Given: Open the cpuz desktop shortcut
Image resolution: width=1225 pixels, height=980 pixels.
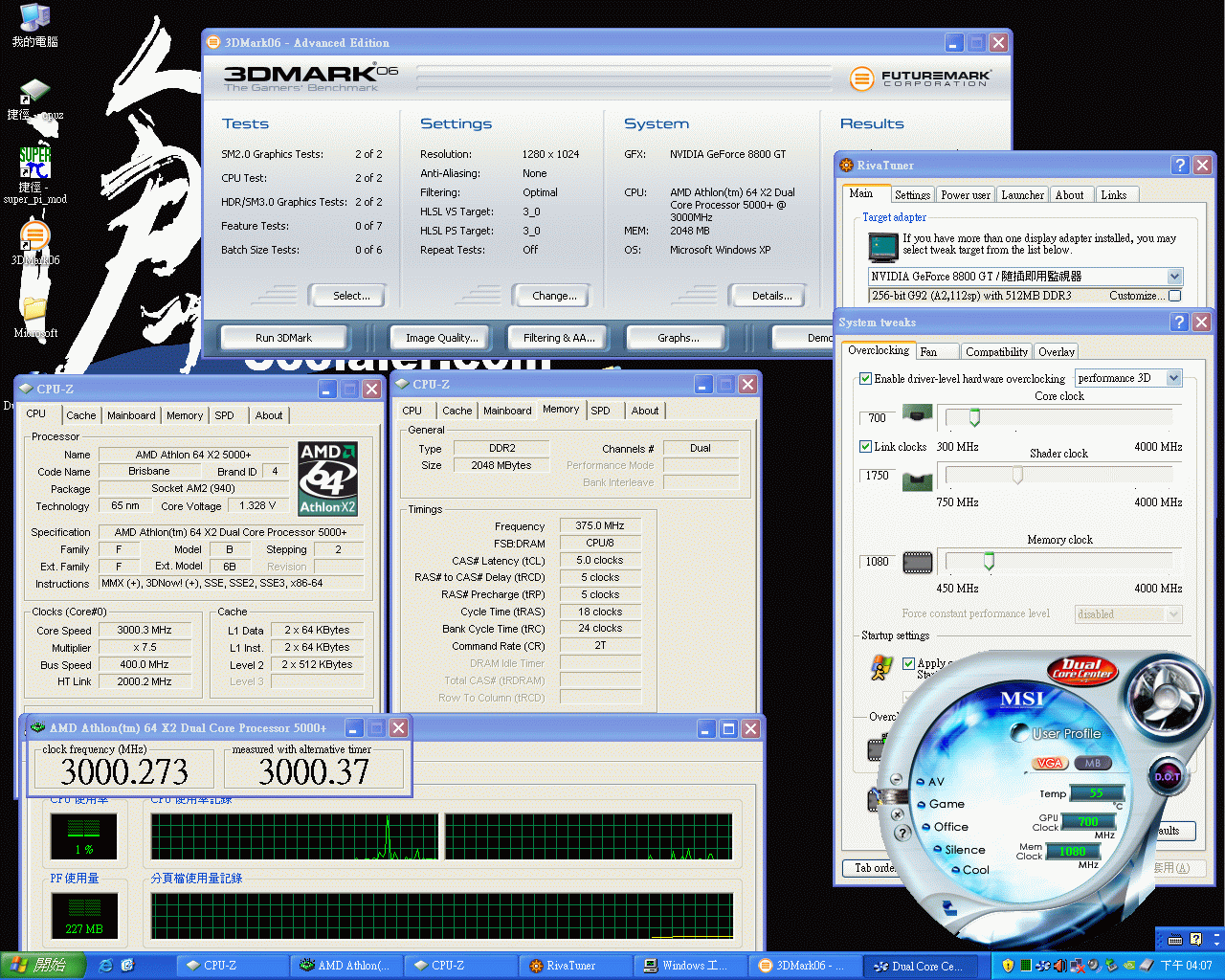Looking at the screenshot, I should coord(34,94).
